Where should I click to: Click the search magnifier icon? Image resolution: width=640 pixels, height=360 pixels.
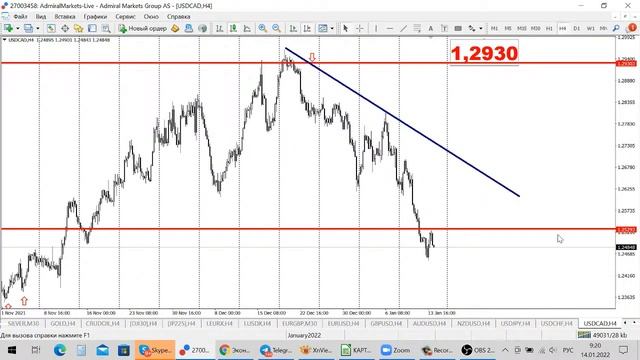pyautogui.click(x=616, y=28)
